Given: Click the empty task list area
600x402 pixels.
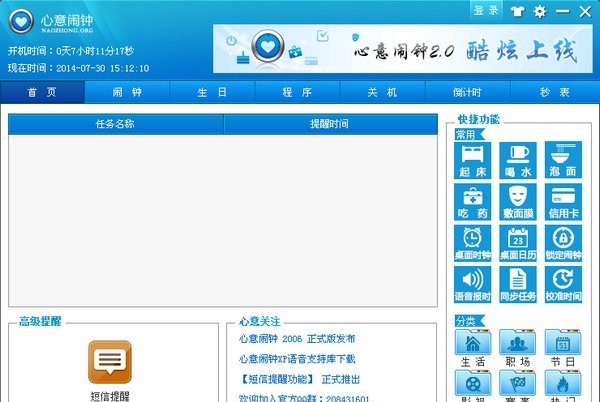Looking at the screenshot, I should (x=223, y=220).
